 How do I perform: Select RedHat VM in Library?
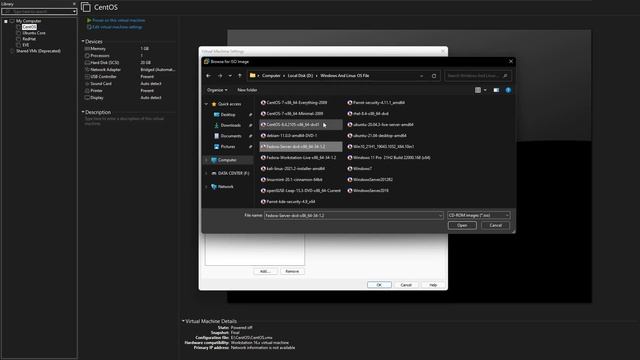[29, 39]
